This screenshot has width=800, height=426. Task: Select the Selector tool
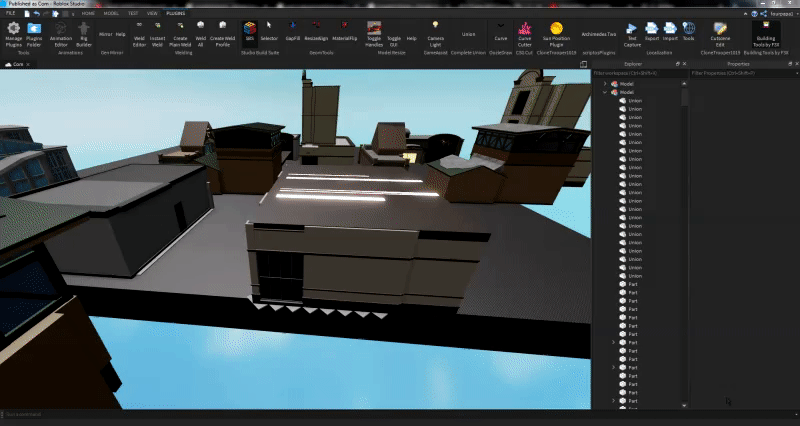[x=269, y=31]
